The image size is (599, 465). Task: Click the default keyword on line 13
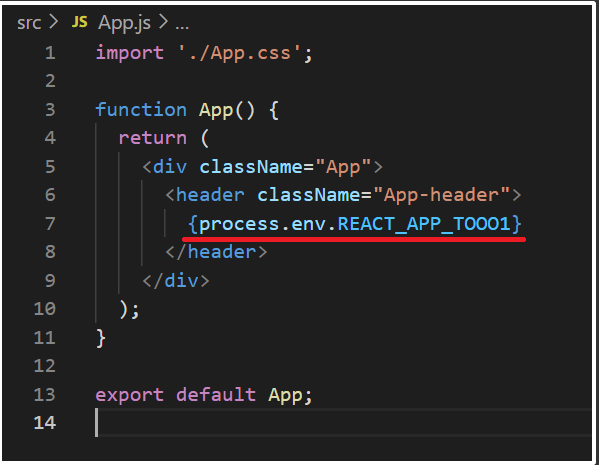click(216, 394)
